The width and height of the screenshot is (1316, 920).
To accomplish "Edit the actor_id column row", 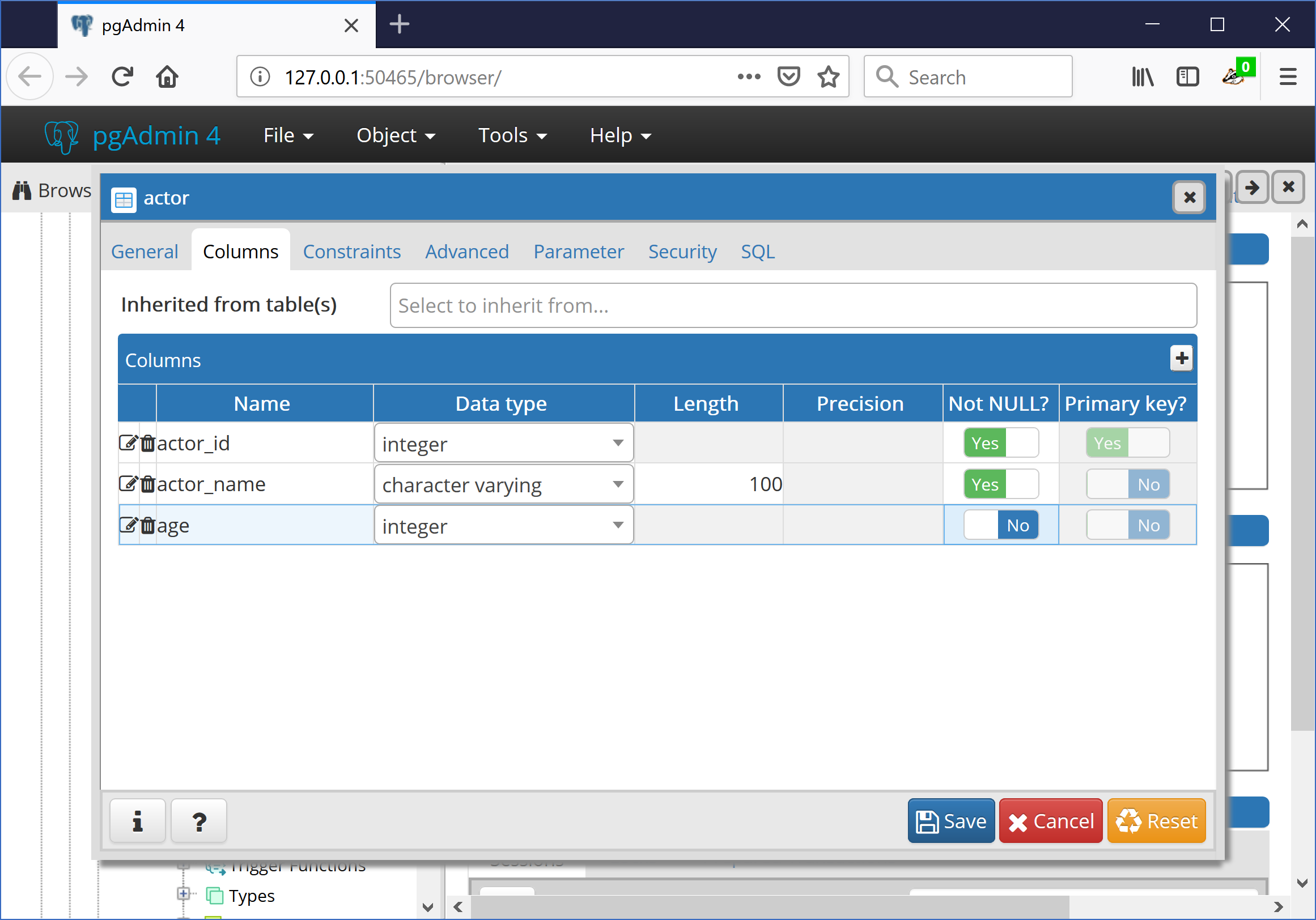I will coord(129,443).
